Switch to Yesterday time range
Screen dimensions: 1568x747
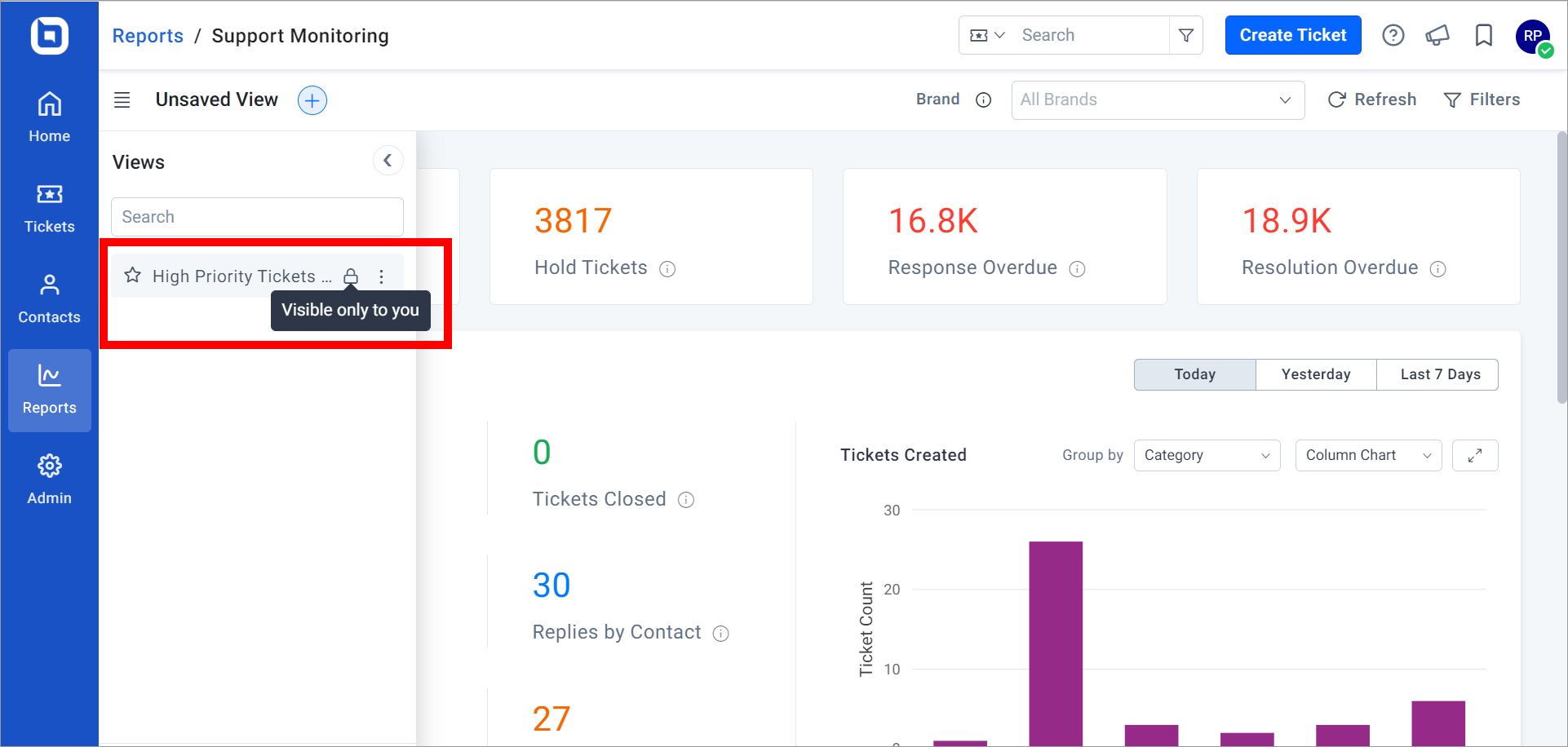1316,374
